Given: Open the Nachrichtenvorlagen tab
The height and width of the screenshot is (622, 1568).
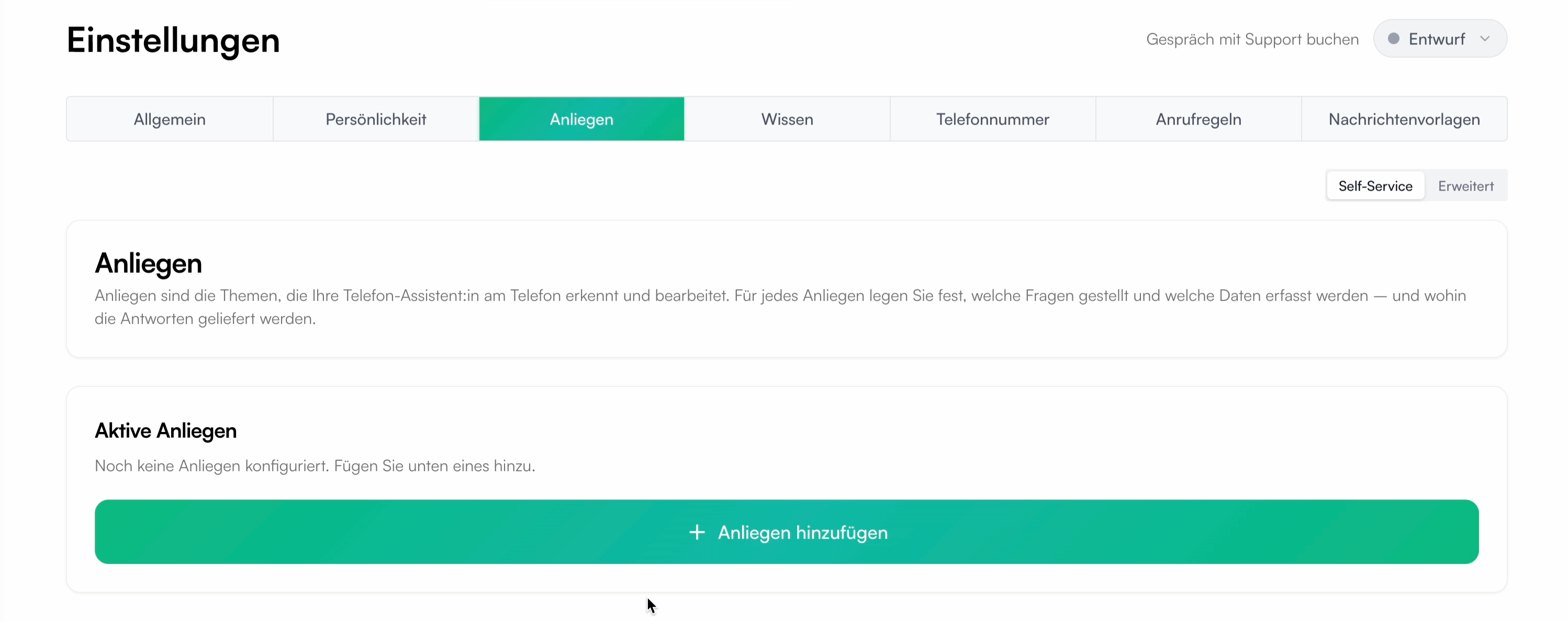Looking at the screenshot, I should [x=1404, y=119].
